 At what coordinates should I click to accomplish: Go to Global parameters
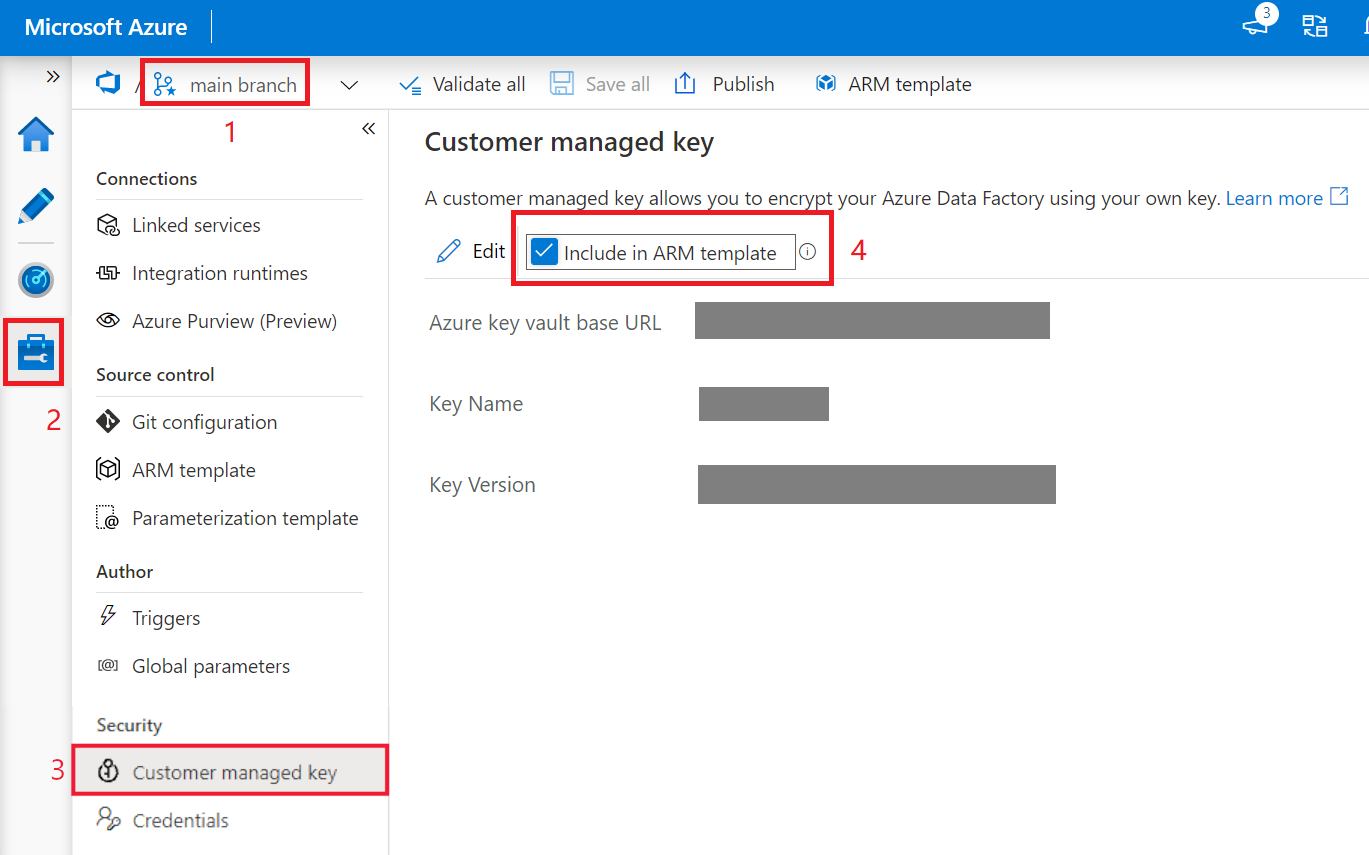tap(210, 666)
